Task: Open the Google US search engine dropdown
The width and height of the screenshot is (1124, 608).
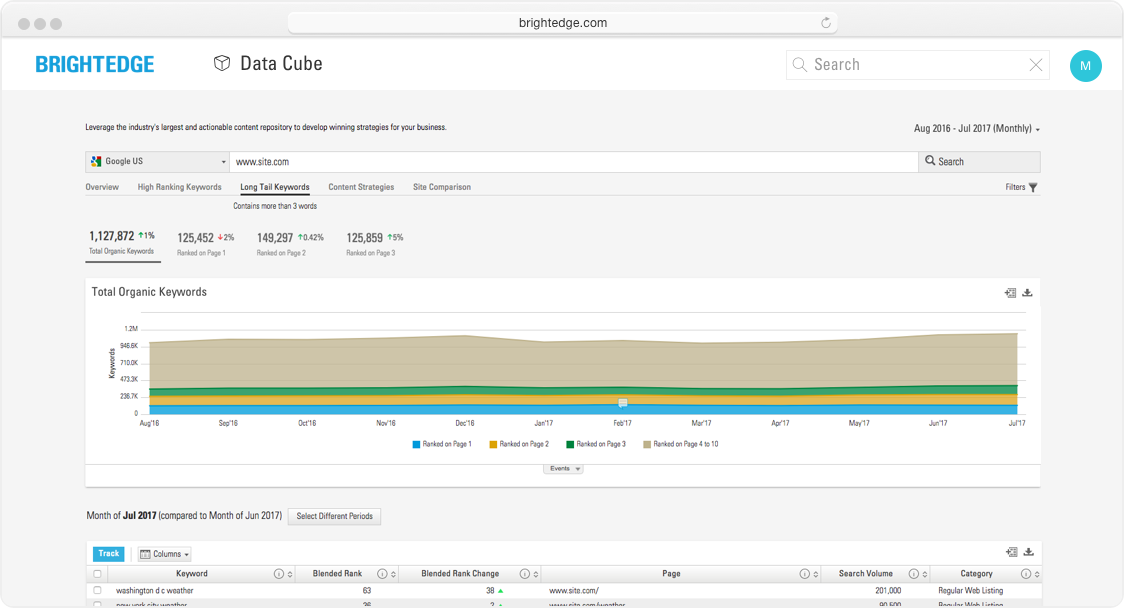Action: click(157, 161)
